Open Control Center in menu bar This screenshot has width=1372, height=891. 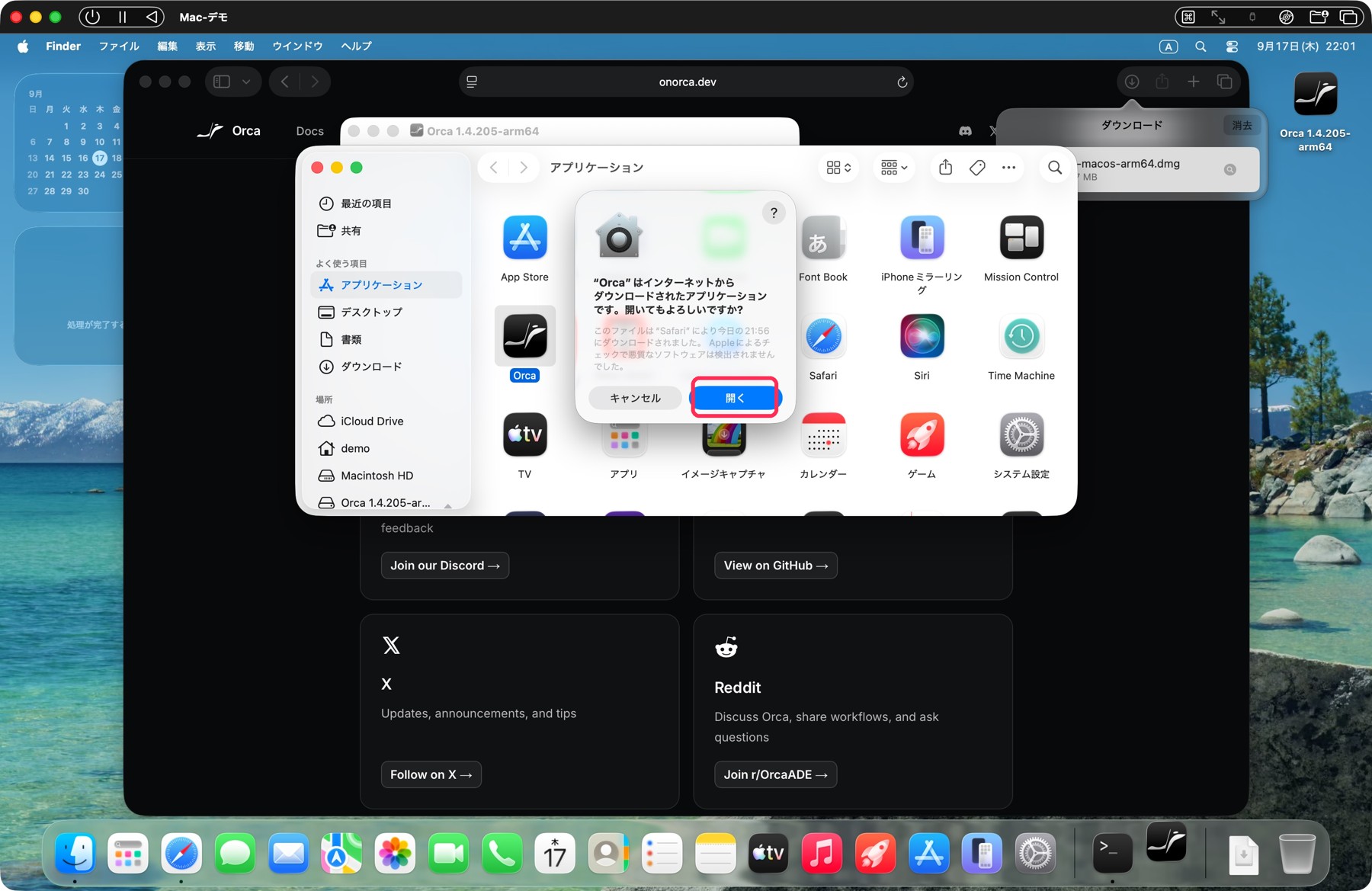(1232, 46)
